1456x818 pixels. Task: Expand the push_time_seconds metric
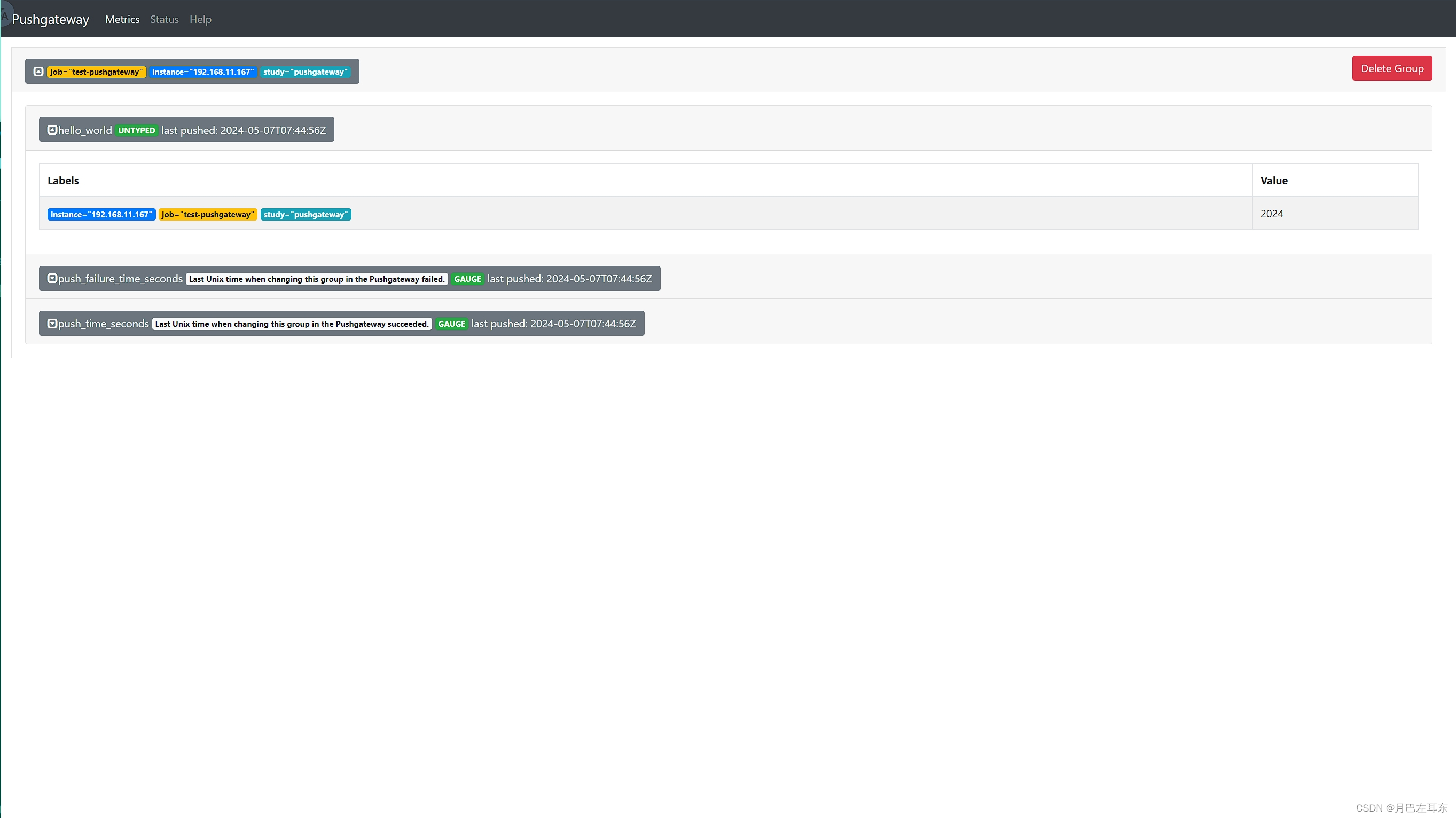click(52, 324)
